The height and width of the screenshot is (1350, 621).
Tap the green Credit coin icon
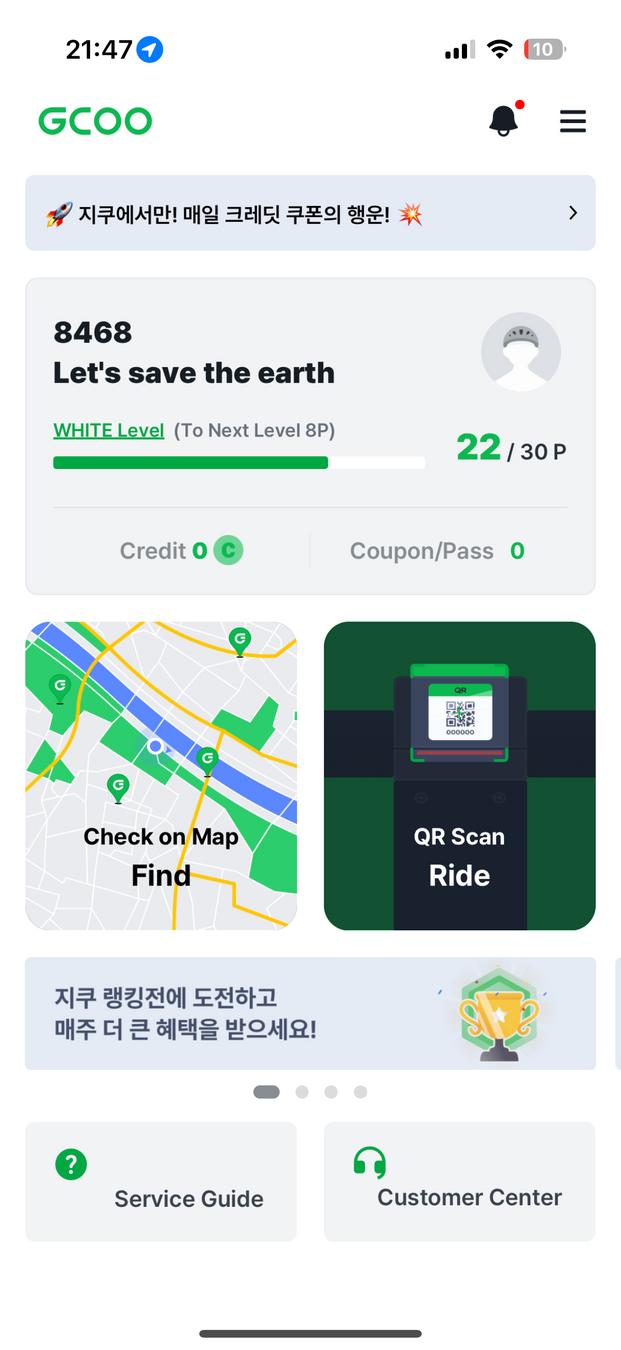click(228, 550)
